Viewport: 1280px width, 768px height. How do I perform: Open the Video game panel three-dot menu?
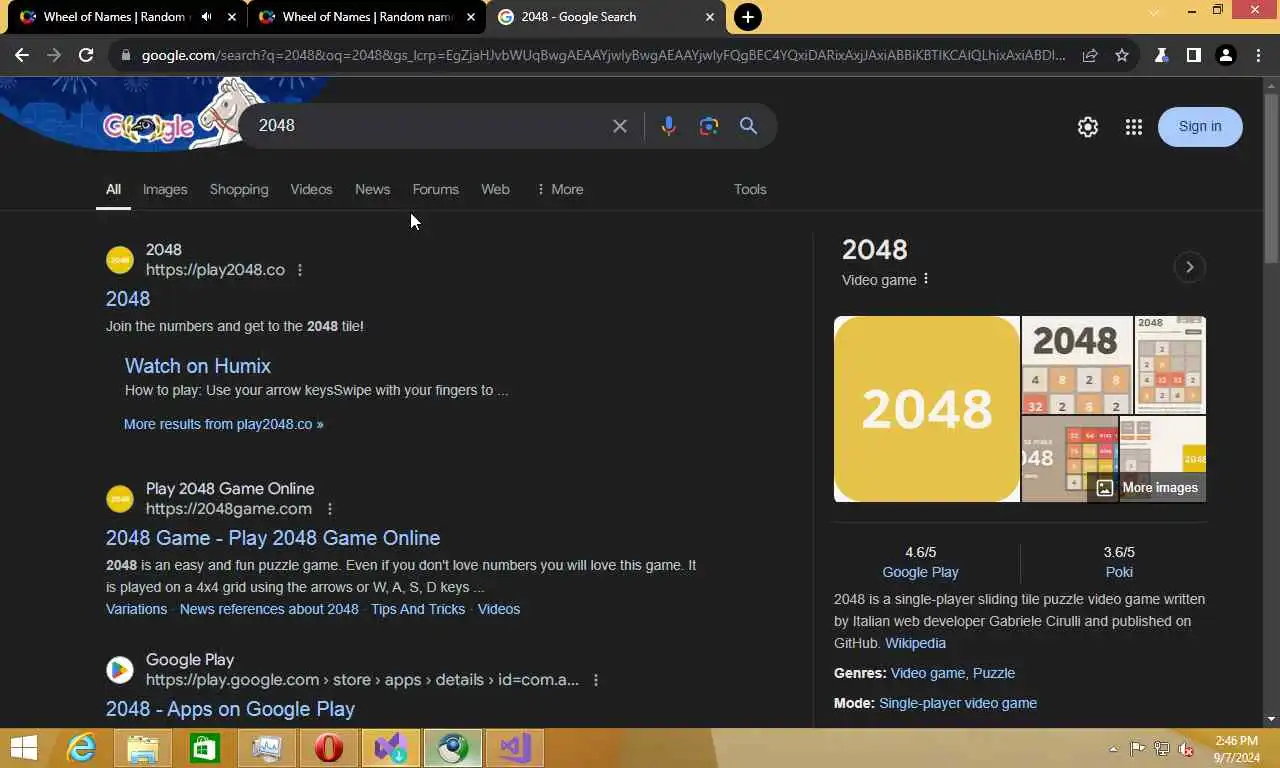(926, 279)
